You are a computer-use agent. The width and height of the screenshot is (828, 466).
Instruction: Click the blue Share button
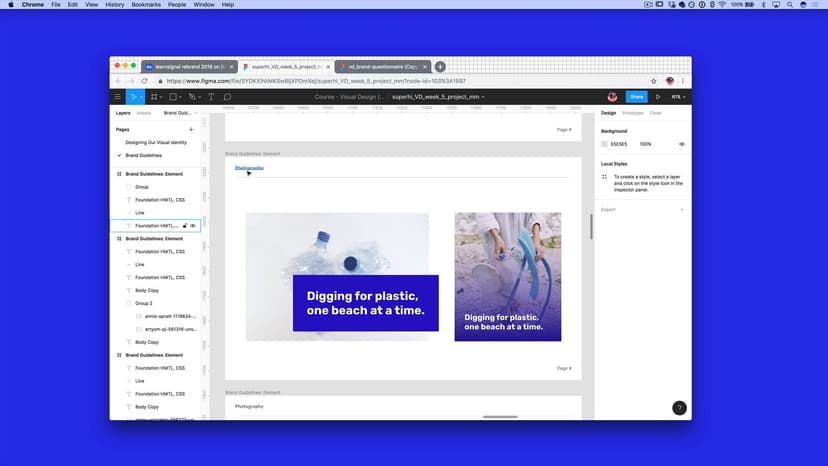[x=636, y=97]
